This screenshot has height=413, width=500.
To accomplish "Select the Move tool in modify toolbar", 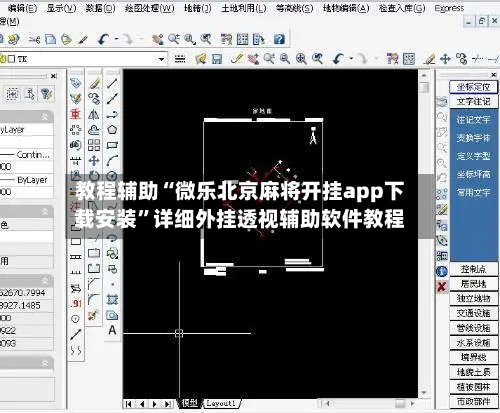I will [94, 161].
